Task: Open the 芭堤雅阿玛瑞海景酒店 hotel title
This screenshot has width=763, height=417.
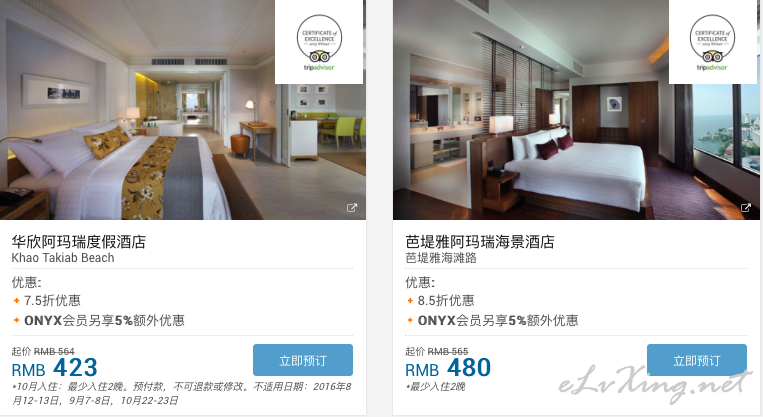Action: point(480,242)
